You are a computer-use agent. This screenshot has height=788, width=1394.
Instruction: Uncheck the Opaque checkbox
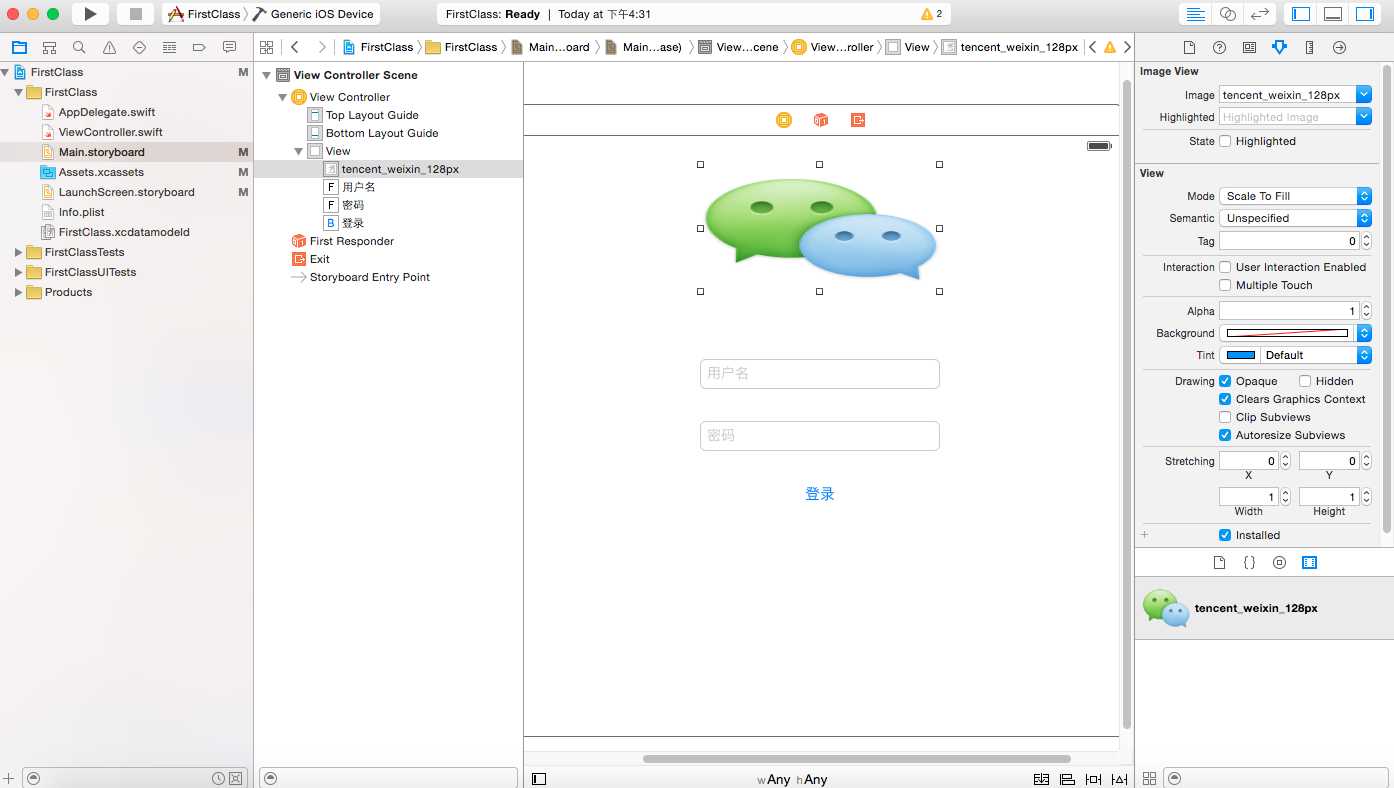(x=1225, y=381)
